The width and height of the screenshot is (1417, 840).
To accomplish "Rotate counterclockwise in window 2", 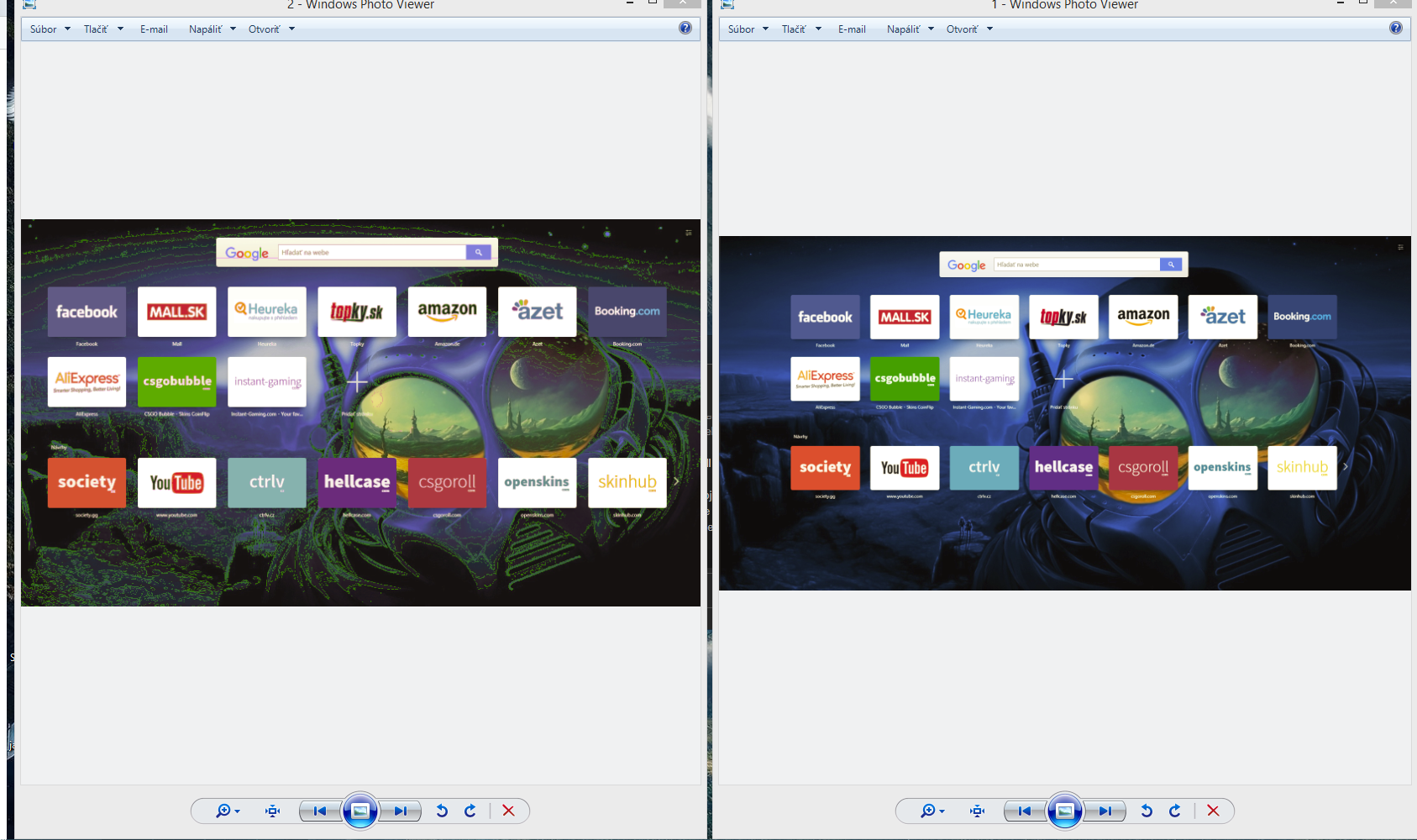I will pos(442,811).
